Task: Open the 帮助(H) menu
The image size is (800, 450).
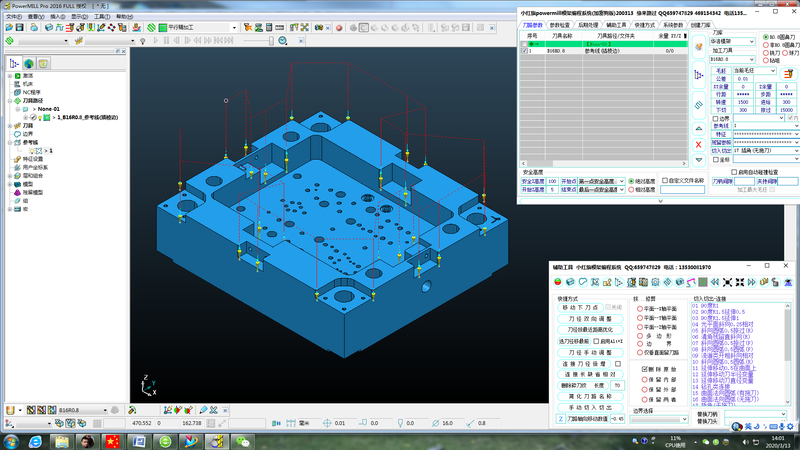Action: tap(124, 17)
